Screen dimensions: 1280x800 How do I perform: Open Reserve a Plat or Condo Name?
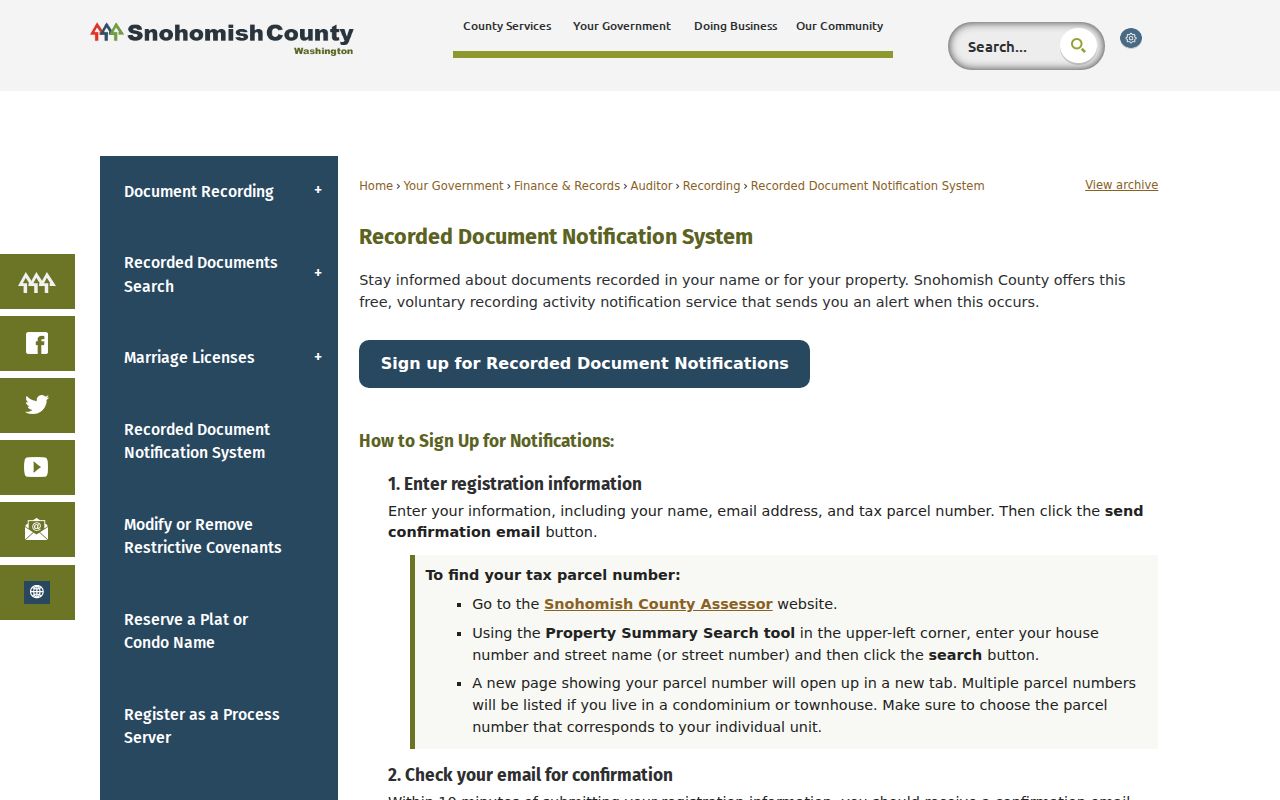186,631
